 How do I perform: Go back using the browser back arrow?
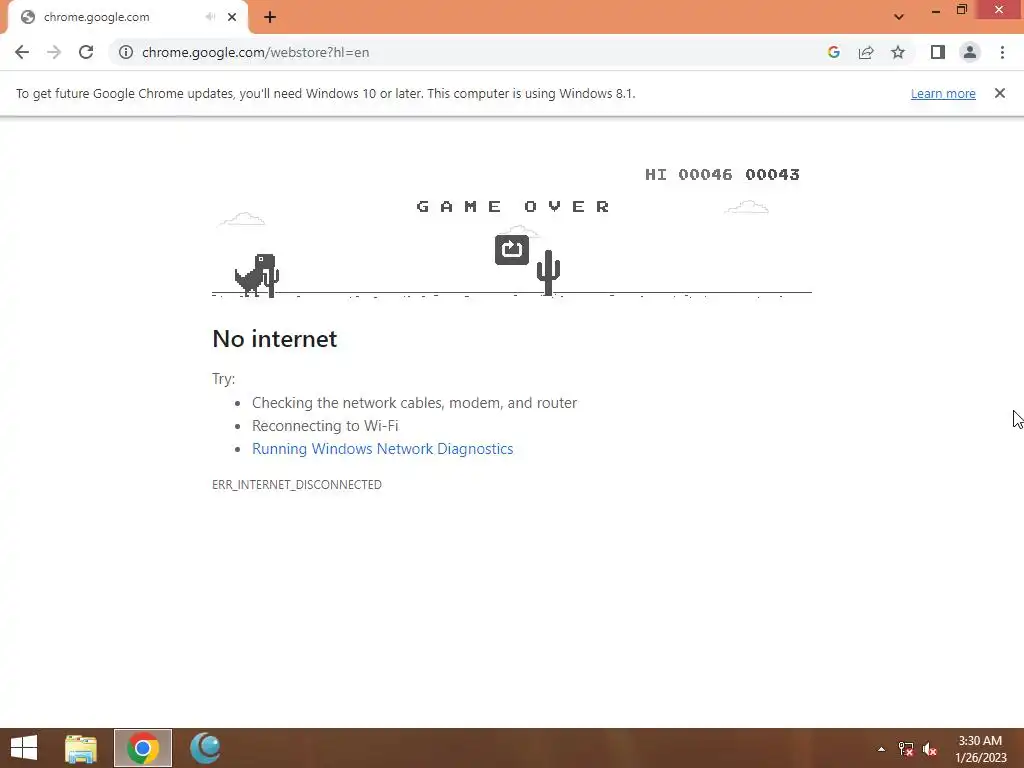point(22,52)
